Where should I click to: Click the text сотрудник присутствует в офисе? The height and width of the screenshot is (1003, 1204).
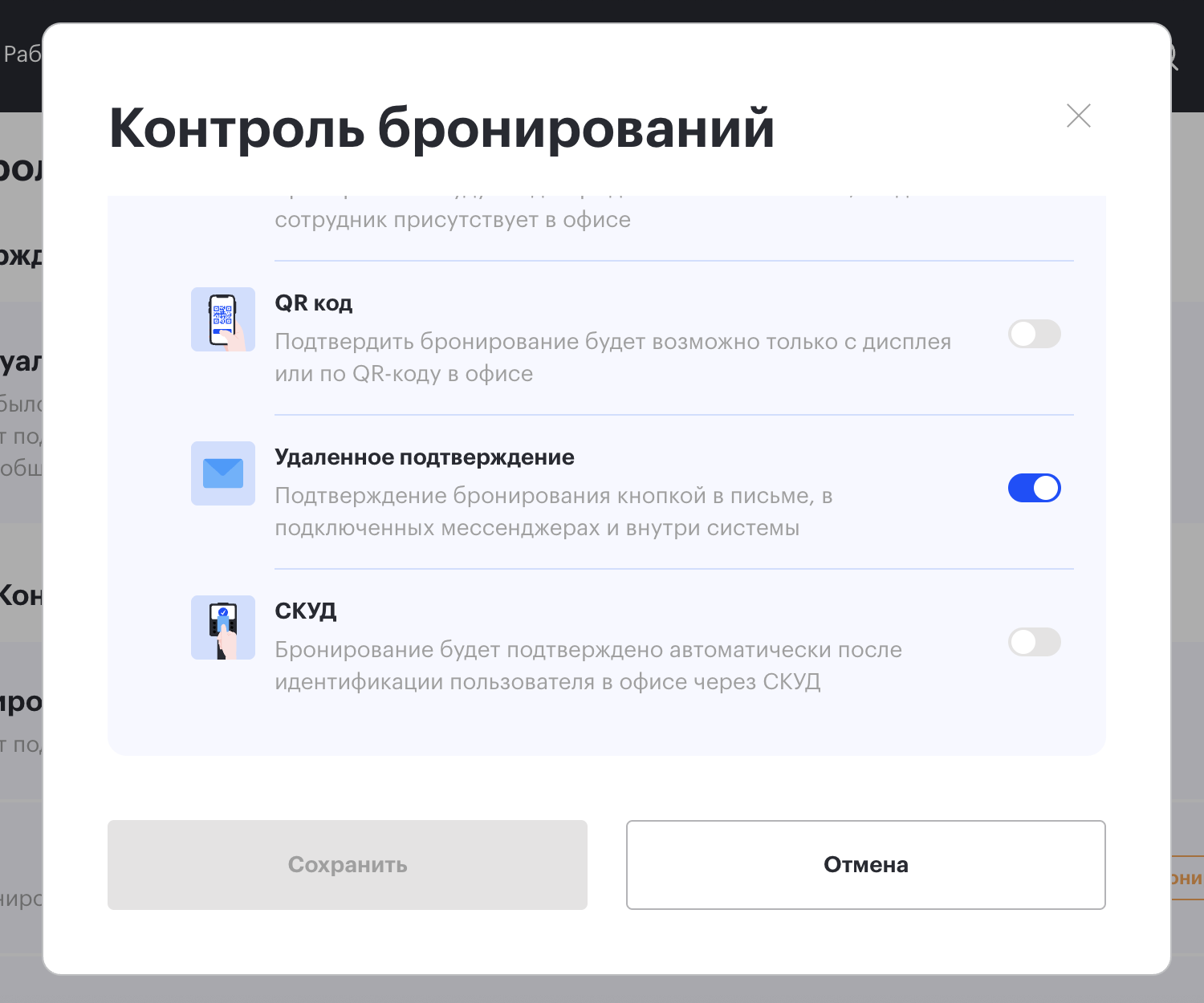pyautogui.click(x=453, y=220)
